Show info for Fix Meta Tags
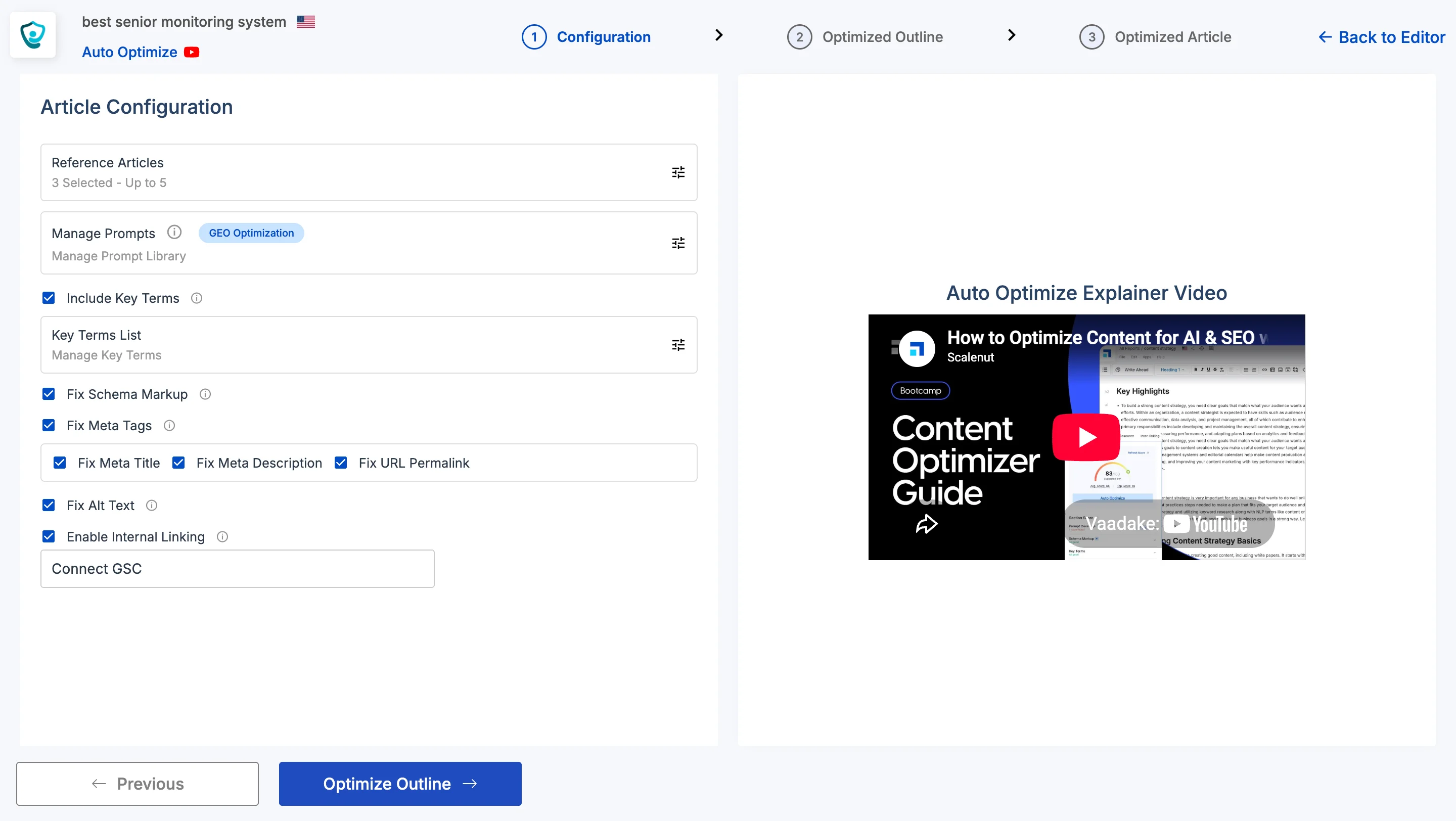This screenshot has height=821, width=1456. [169, 426]
